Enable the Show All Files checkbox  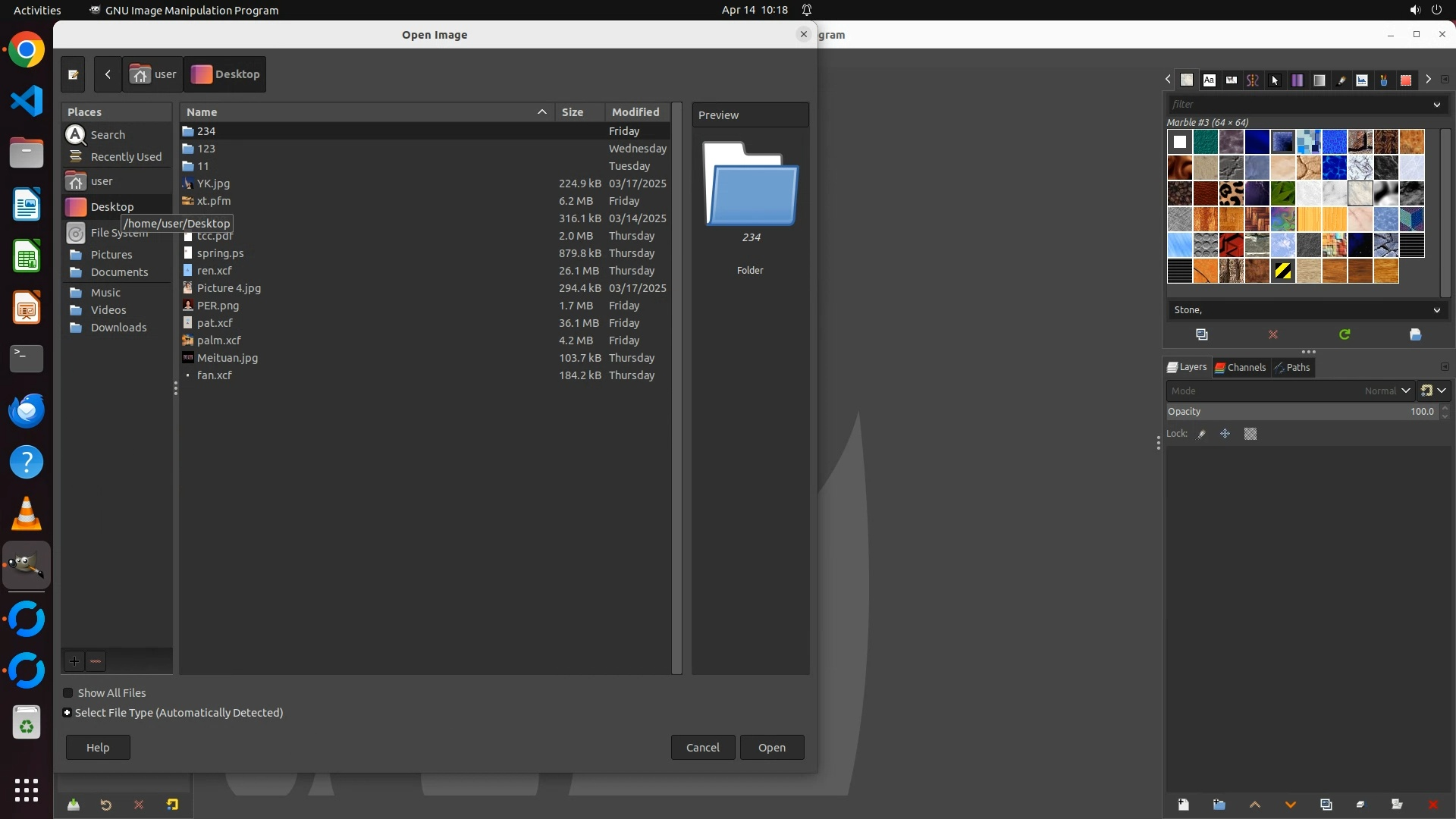(67, 693)
